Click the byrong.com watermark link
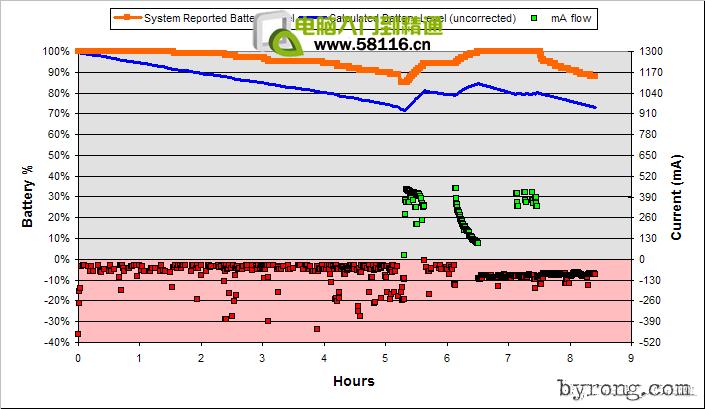This screenshot has width=705, height=409. [x=634, y=389]
